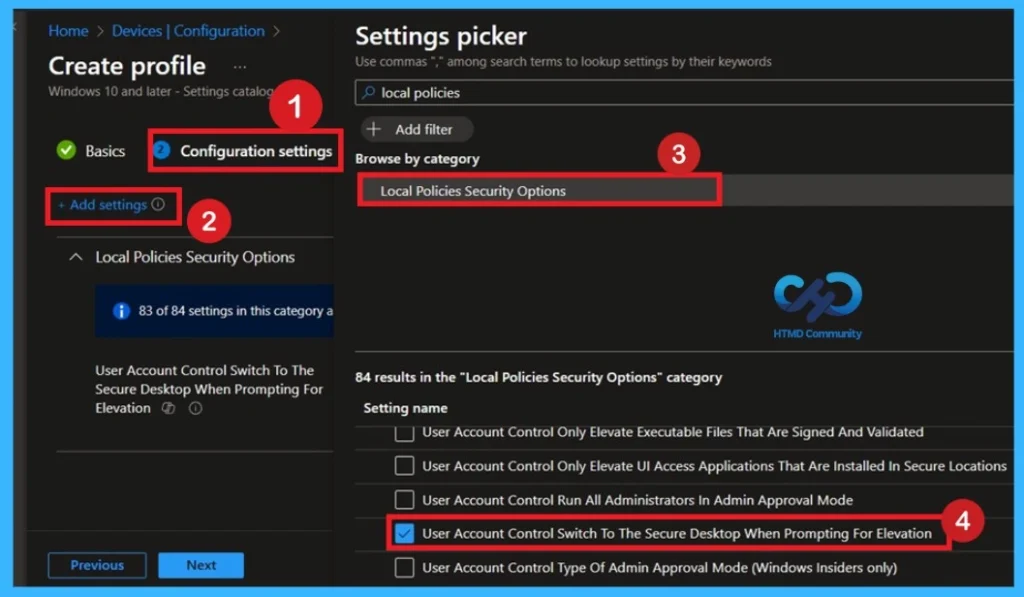Image resolution: width=1024 pixels, height=597 pixels.
Task: Click the info icon next to Add settings
Action: [158, 204]
